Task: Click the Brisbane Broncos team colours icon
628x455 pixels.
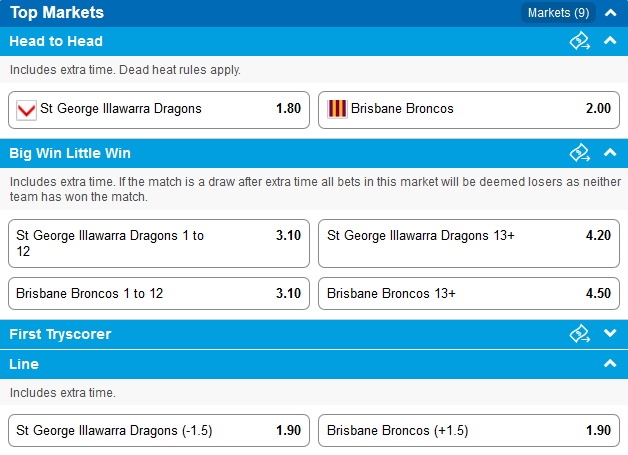Action: click(x=337, y=109)
